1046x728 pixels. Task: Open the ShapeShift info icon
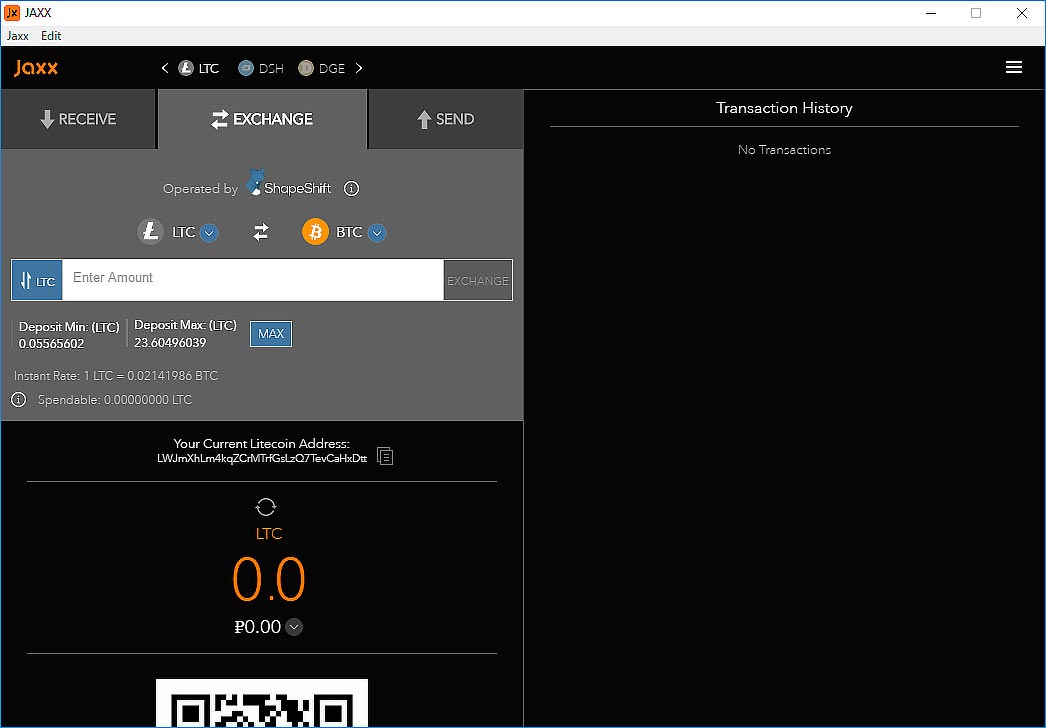pos(352,189)
